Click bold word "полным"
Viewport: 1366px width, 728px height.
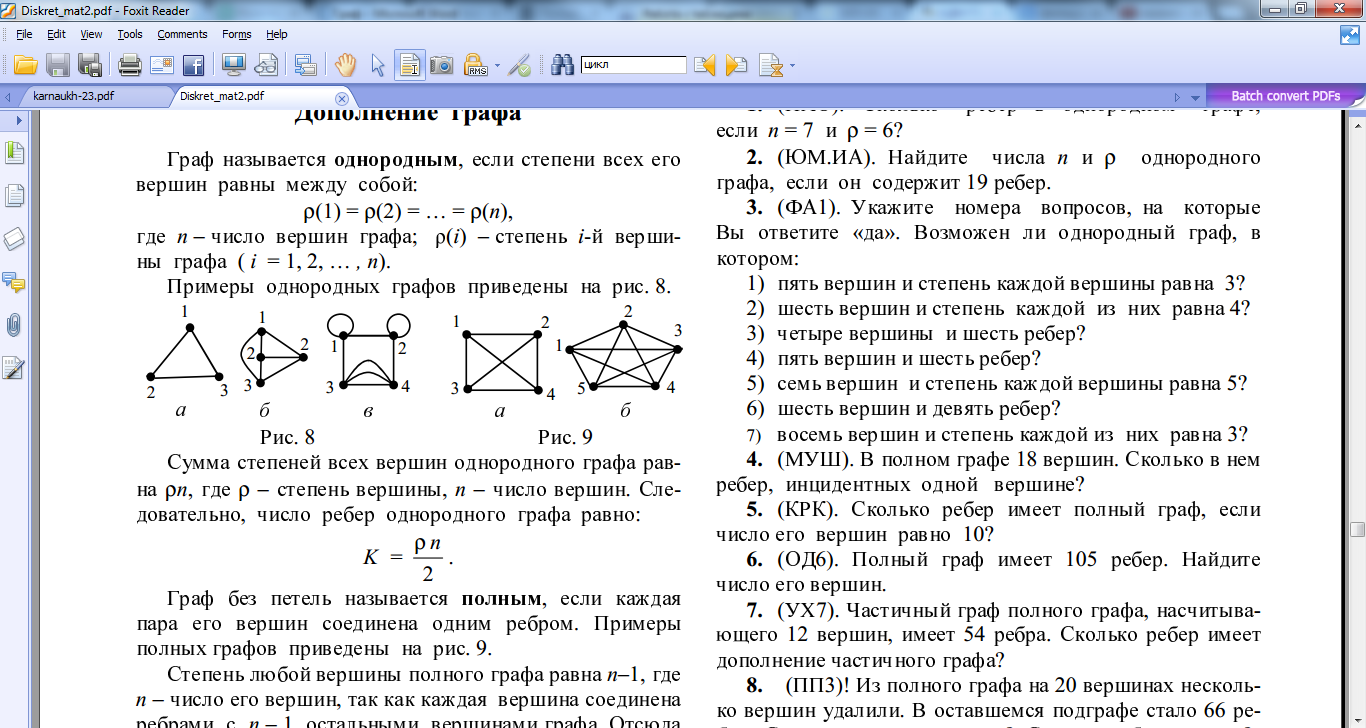pos(501,600)
